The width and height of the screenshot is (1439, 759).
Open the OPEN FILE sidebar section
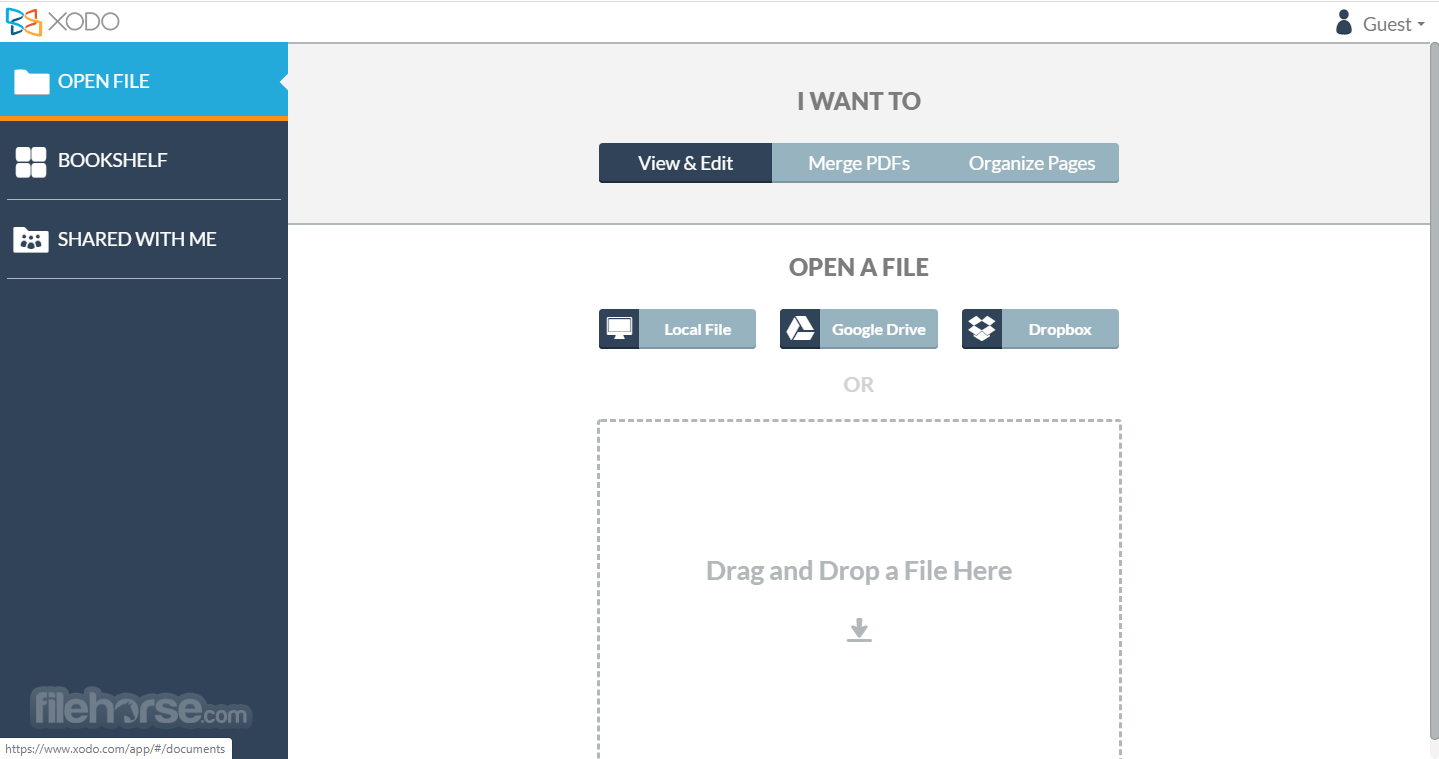click(144, 81)
